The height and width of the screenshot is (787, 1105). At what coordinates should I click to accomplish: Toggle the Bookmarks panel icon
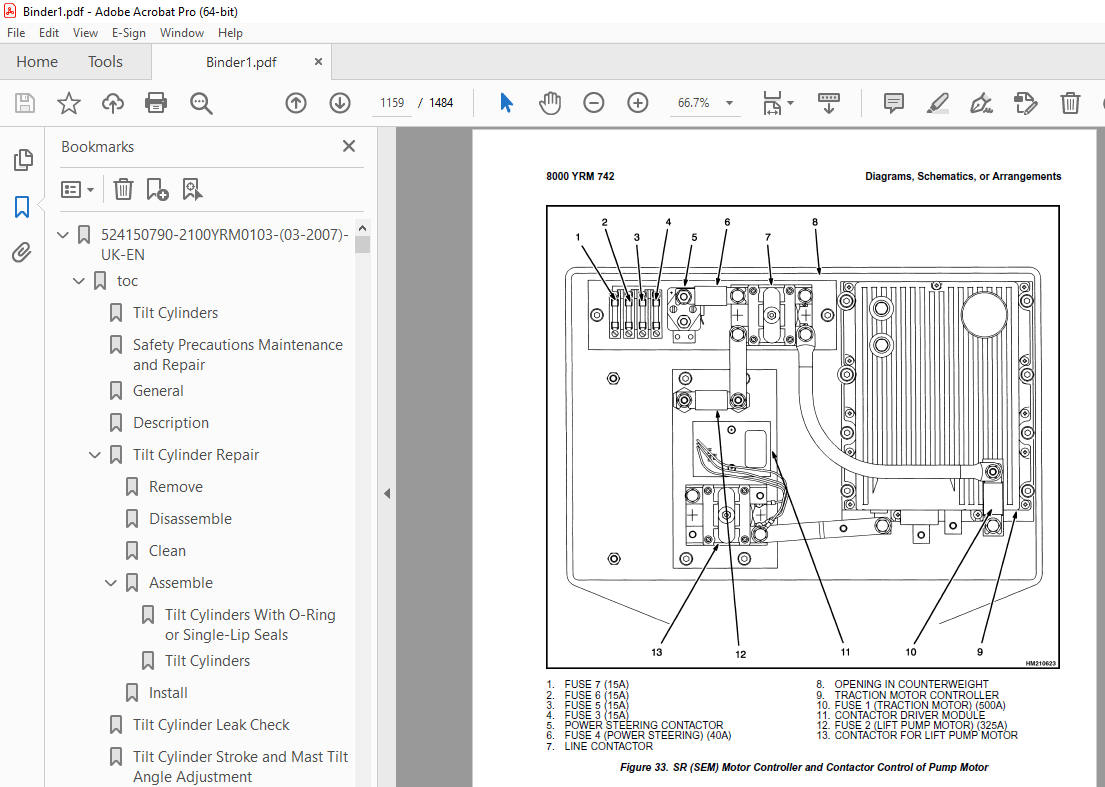(x=22, y=207)
